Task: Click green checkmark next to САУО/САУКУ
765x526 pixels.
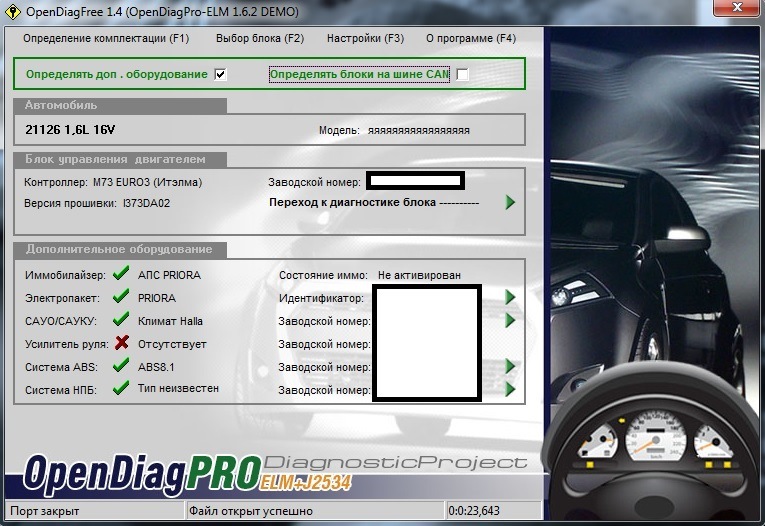Action: (121, 319)
